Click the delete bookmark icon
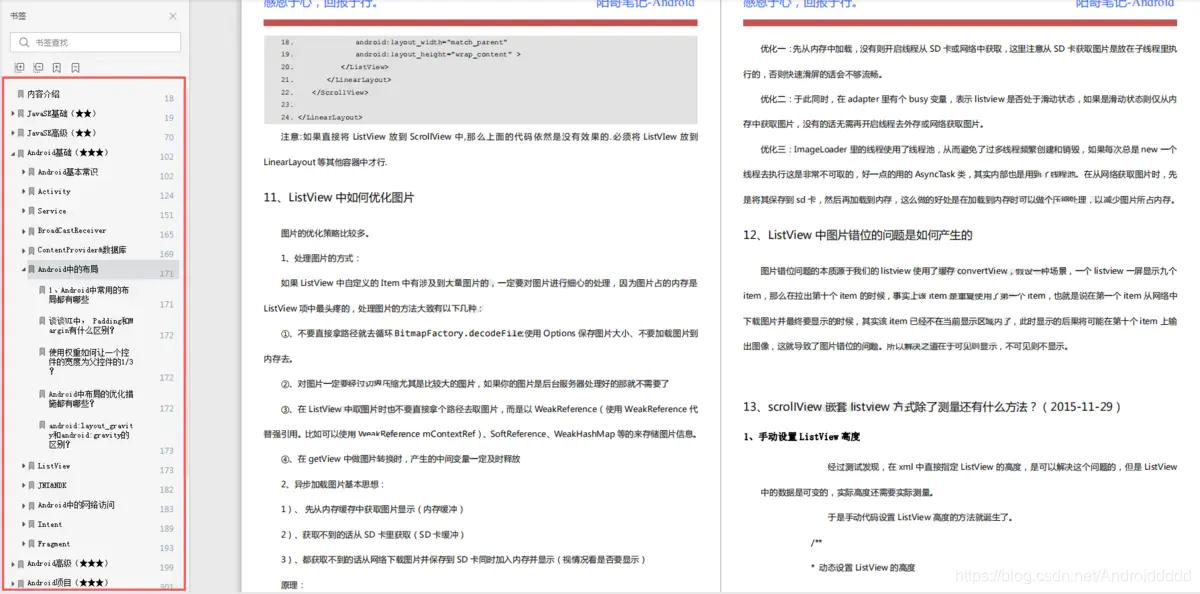1200x594 pixels. (76, 66)
